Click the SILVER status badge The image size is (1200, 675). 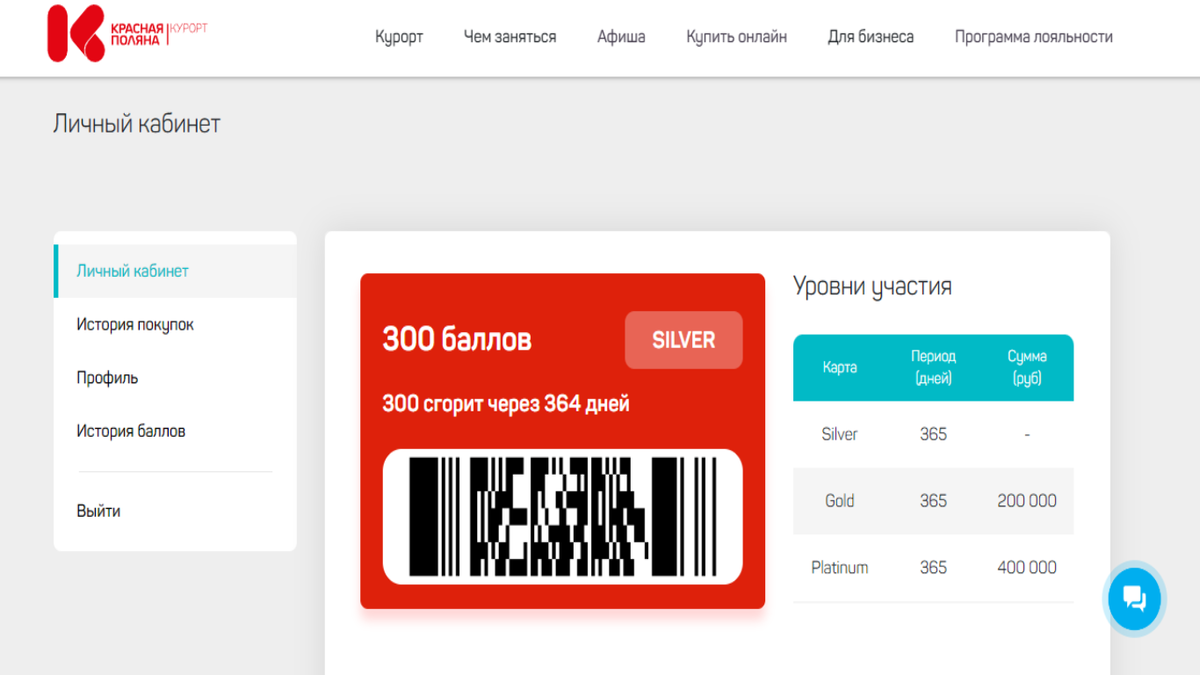click(684, 340)
